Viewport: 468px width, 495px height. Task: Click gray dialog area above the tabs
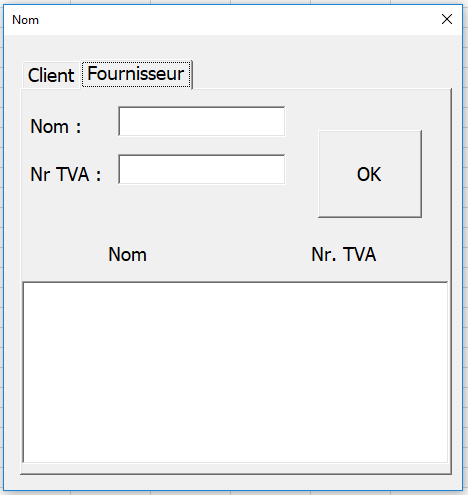tap(233, 47)
